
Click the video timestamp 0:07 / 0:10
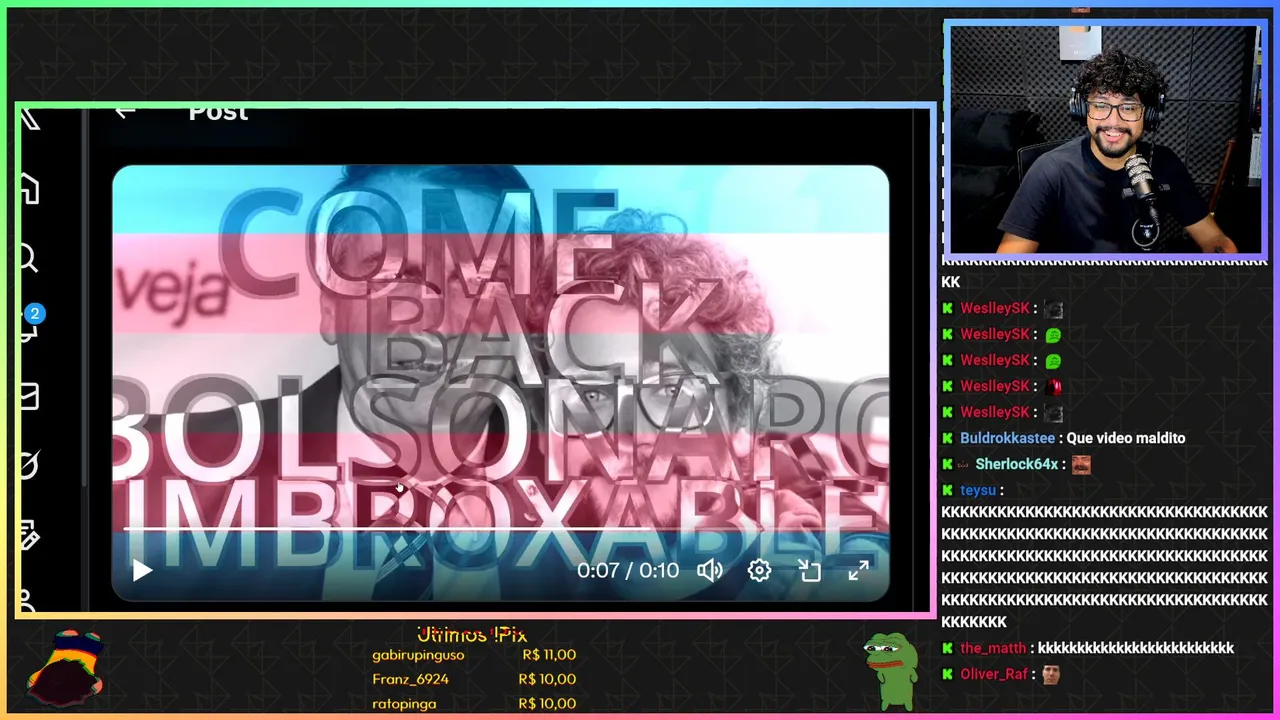point(628,571)
